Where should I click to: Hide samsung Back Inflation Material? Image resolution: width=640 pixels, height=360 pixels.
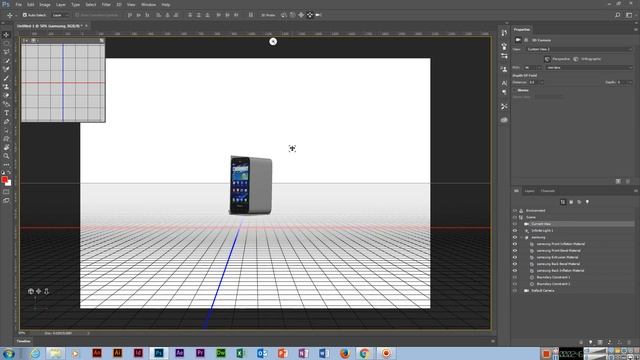[514, 271]
